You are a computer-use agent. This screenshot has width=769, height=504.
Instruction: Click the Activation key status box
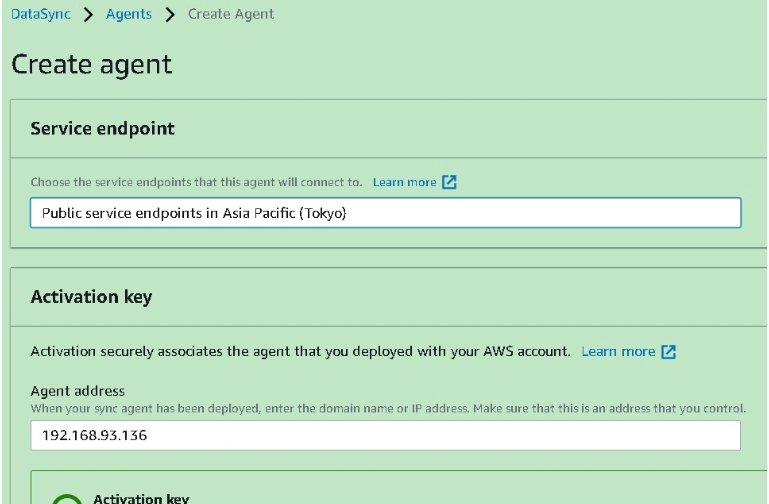coord(399,487)
